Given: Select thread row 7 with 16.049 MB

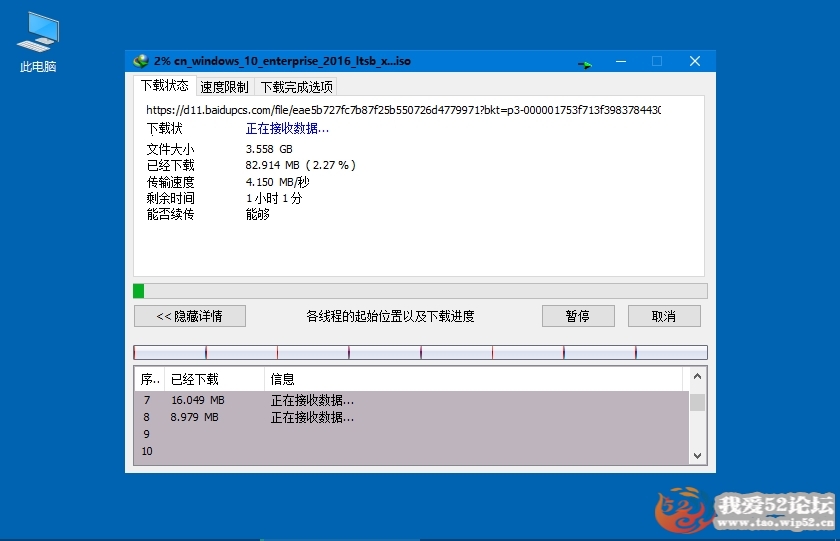Looking at the screenshot, I should [411, 400].
